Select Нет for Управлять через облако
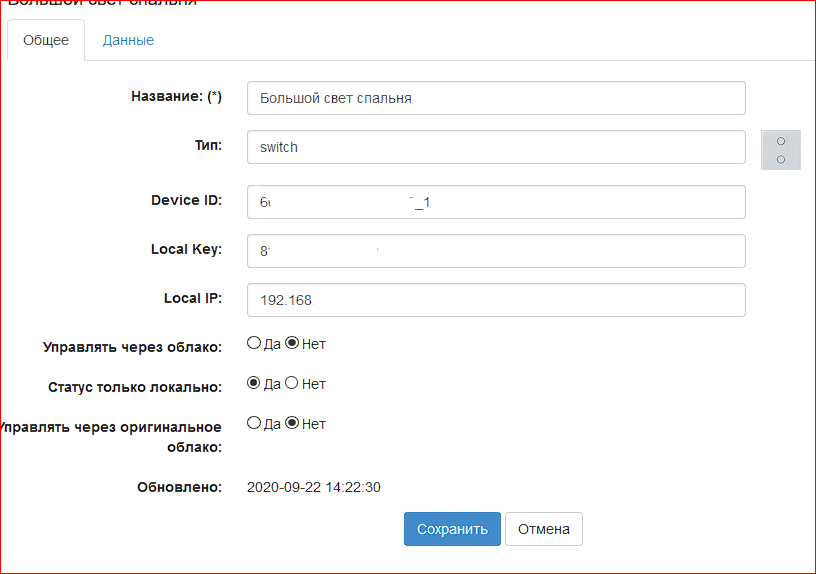Image resolution: width=816 pixels, height=574 pixels. pos(293,344)
